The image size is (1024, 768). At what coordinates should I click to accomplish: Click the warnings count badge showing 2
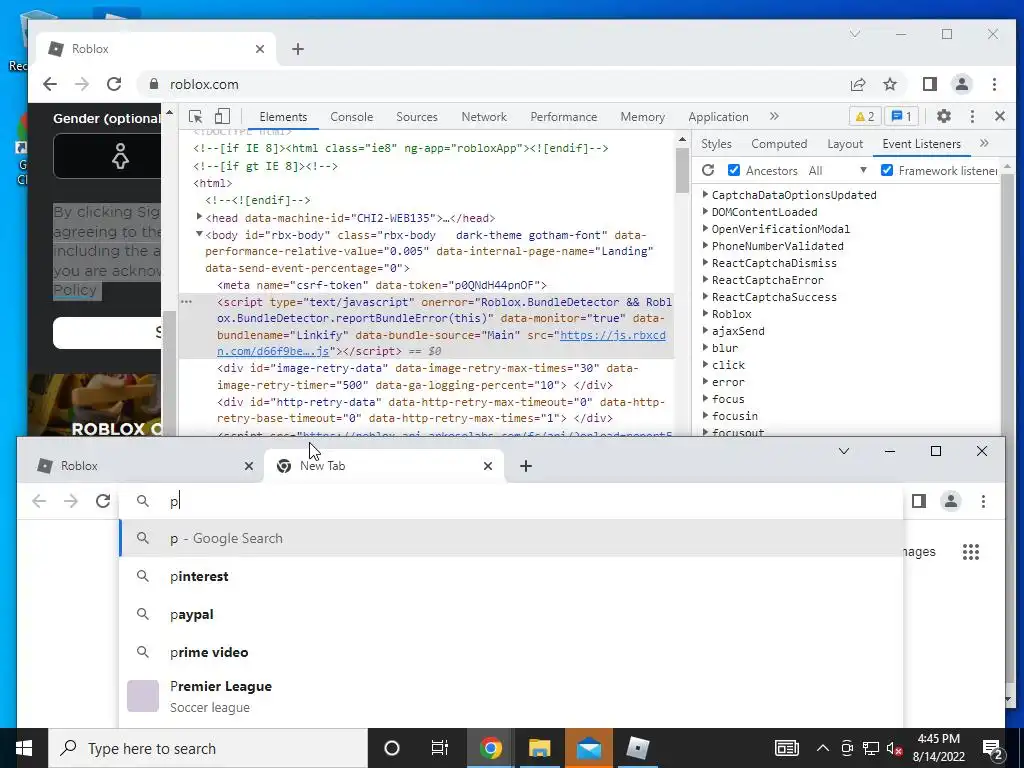click(x=865, y=116)
